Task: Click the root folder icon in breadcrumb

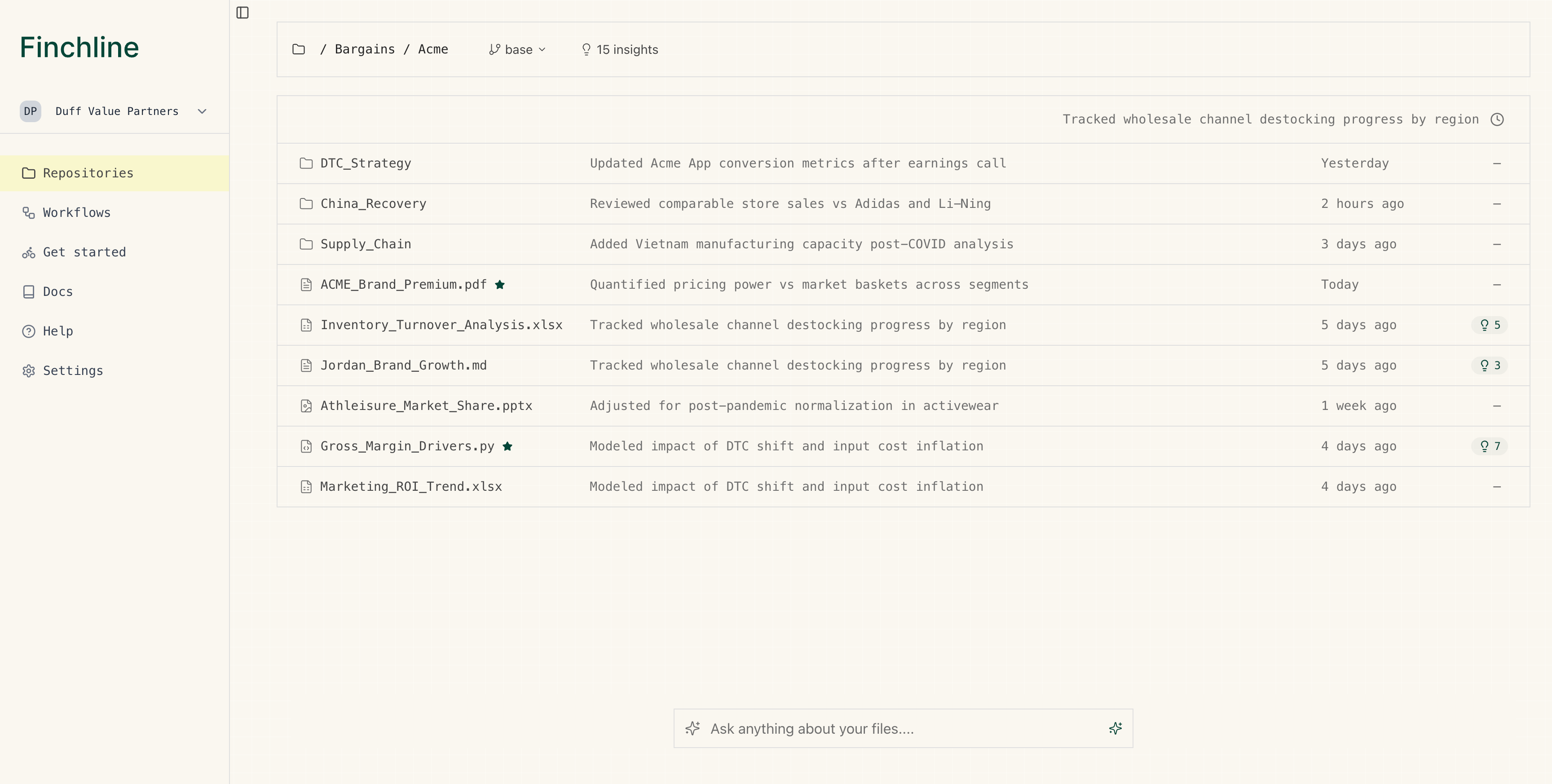Action: pyautogui.click(x=298, y=49)
